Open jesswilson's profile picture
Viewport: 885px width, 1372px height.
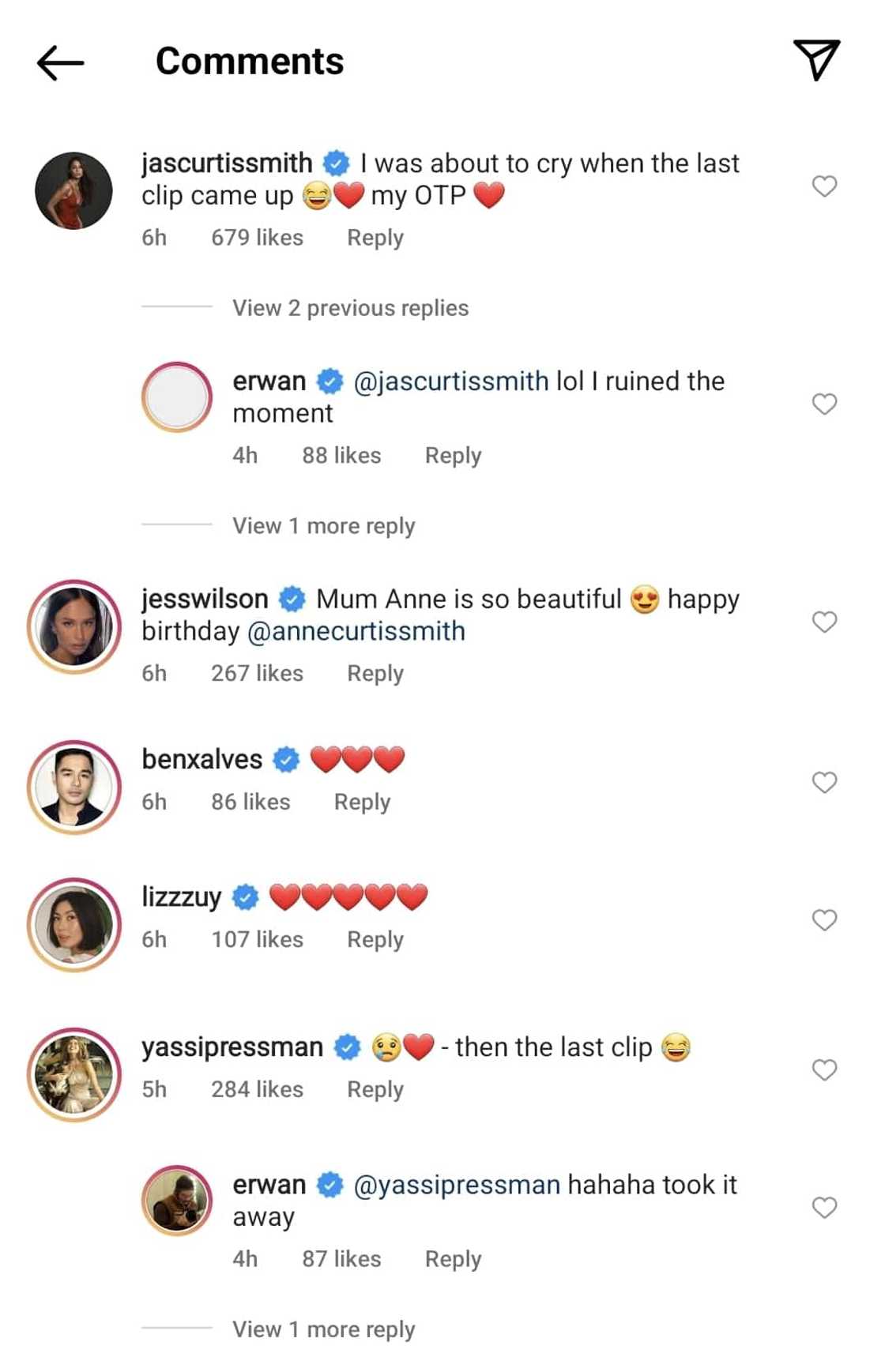click(74, 627)
